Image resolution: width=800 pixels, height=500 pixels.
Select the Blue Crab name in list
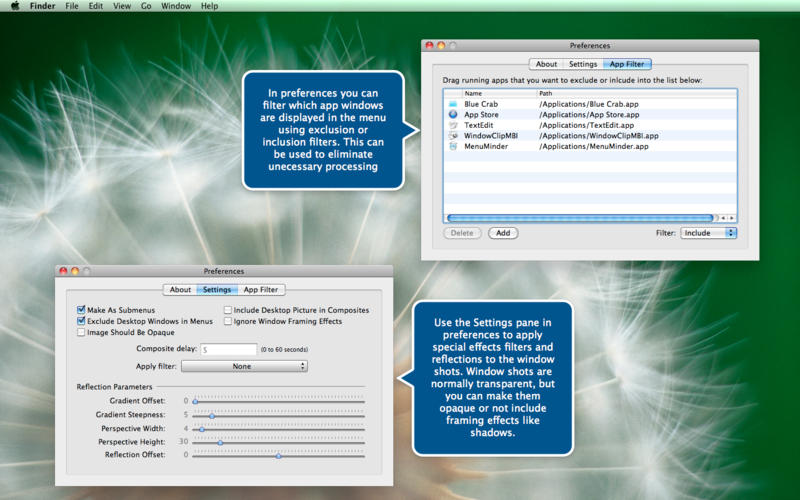click(481, 104)
